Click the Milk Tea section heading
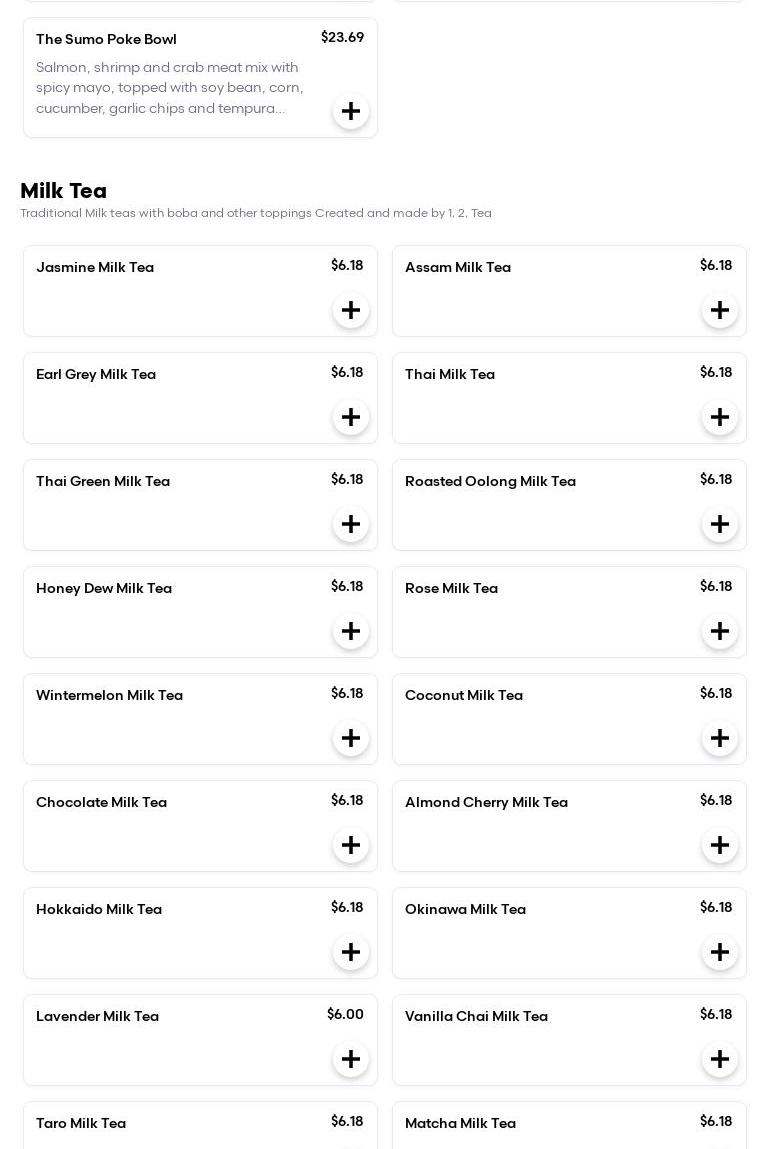The width and height of the screenshot is (770, 1149). pos(63,191)
